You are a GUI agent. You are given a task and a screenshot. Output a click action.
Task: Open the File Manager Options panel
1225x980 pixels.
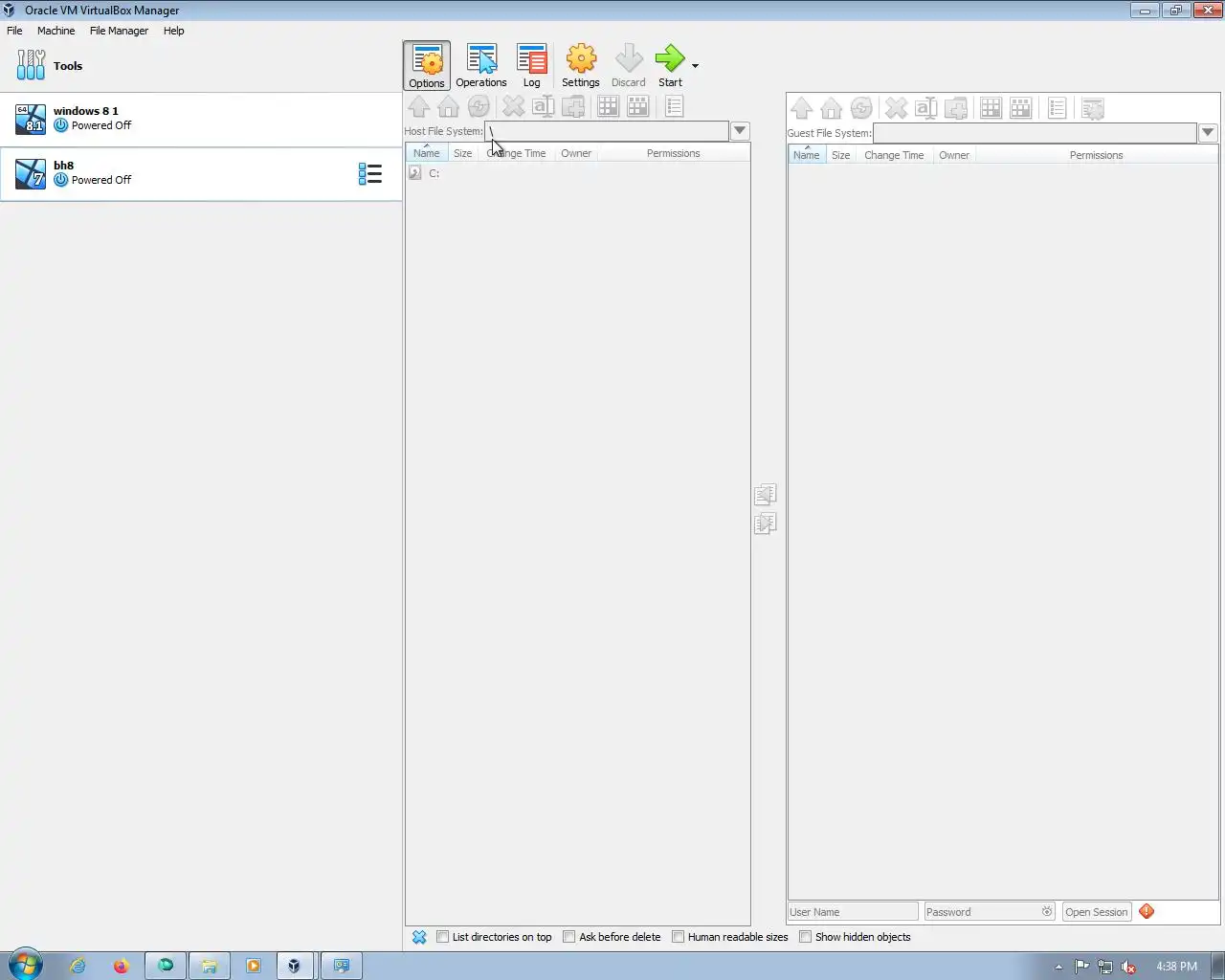coord(427,65)
